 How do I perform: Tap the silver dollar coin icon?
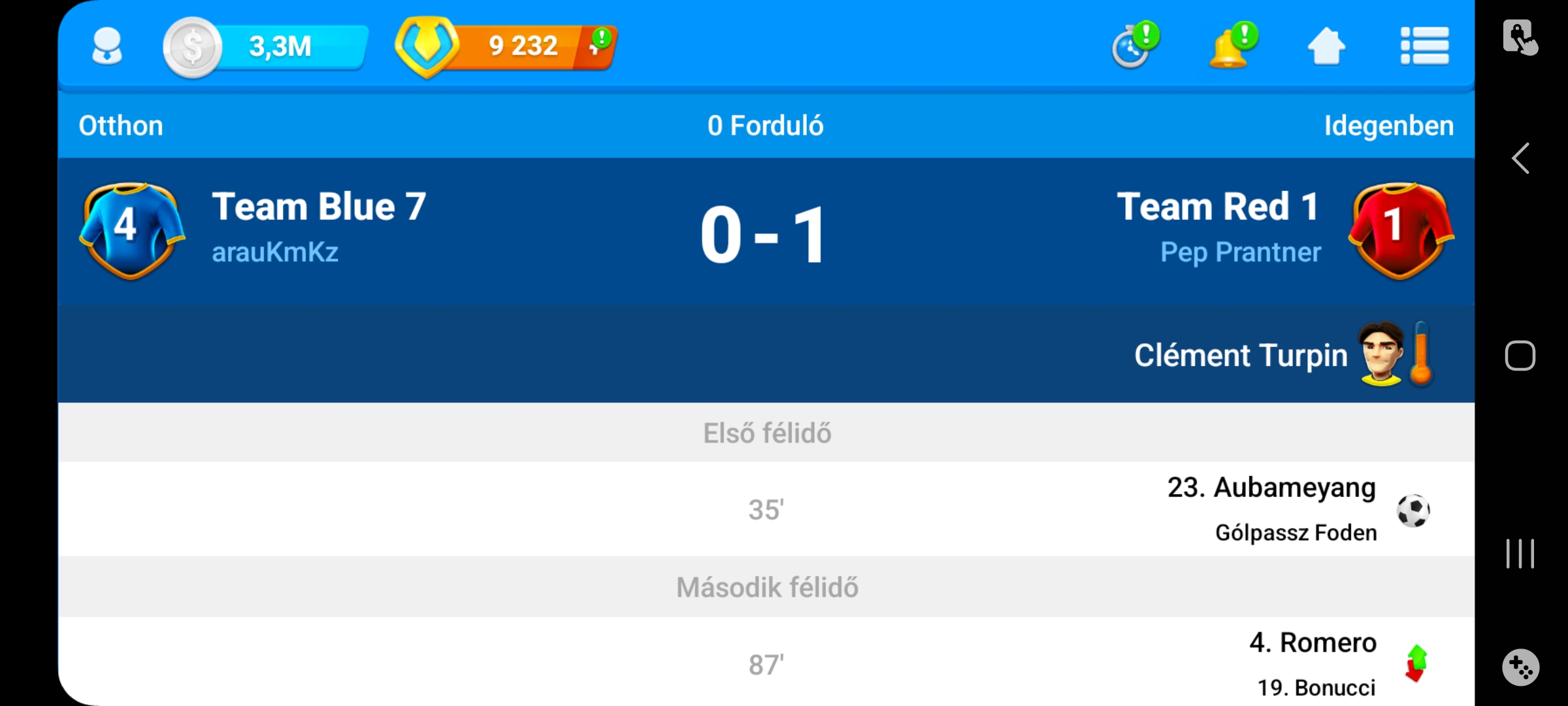192,47
